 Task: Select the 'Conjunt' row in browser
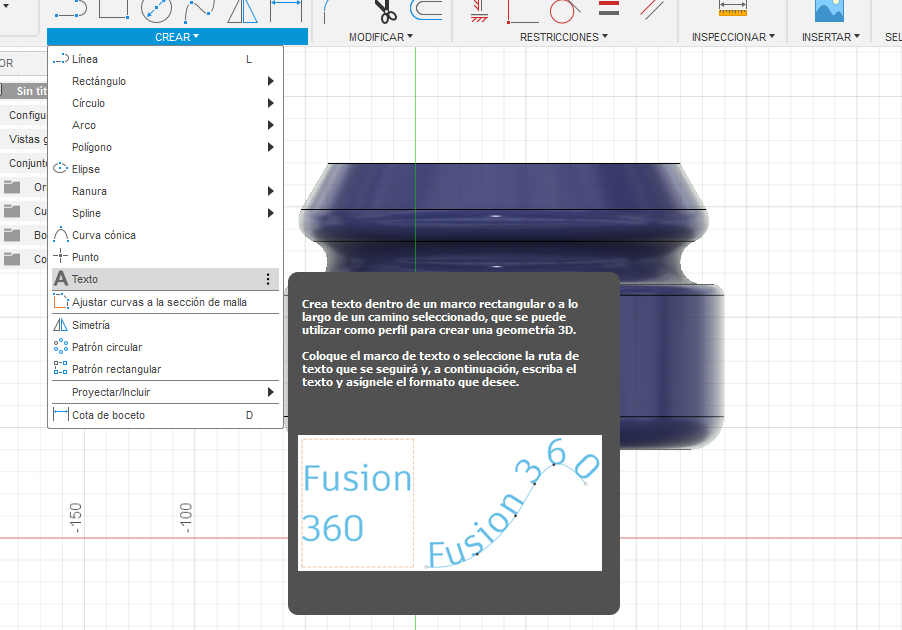point(24,163)
